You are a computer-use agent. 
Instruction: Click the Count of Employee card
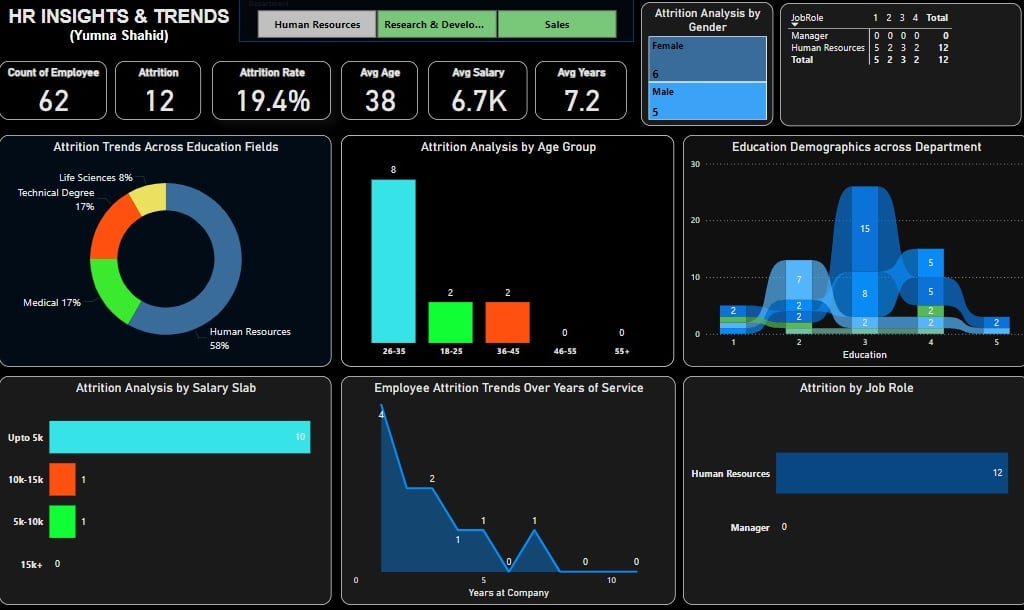(54, 91)
